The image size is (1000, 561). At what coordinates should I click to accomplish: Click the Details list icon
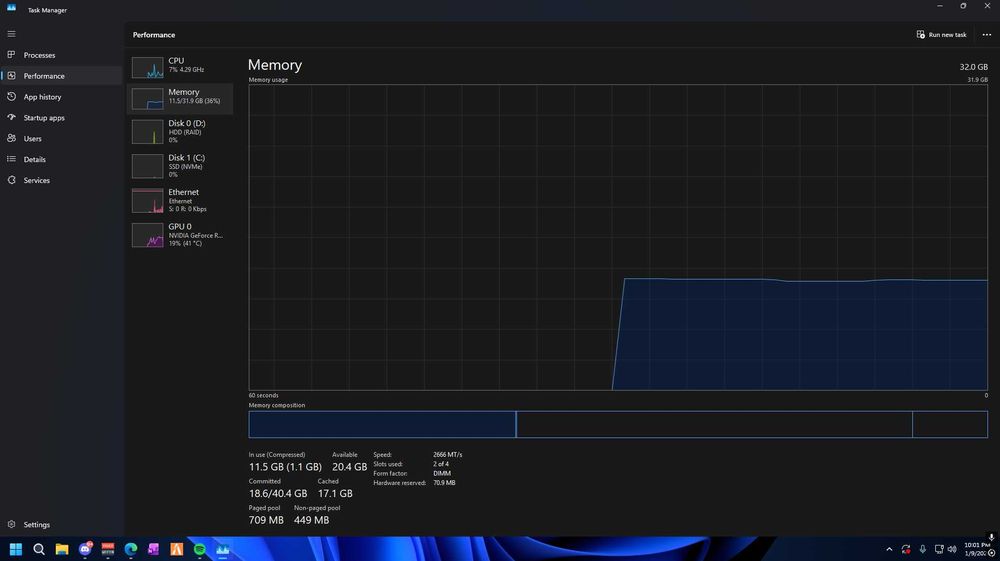point(11,159)
